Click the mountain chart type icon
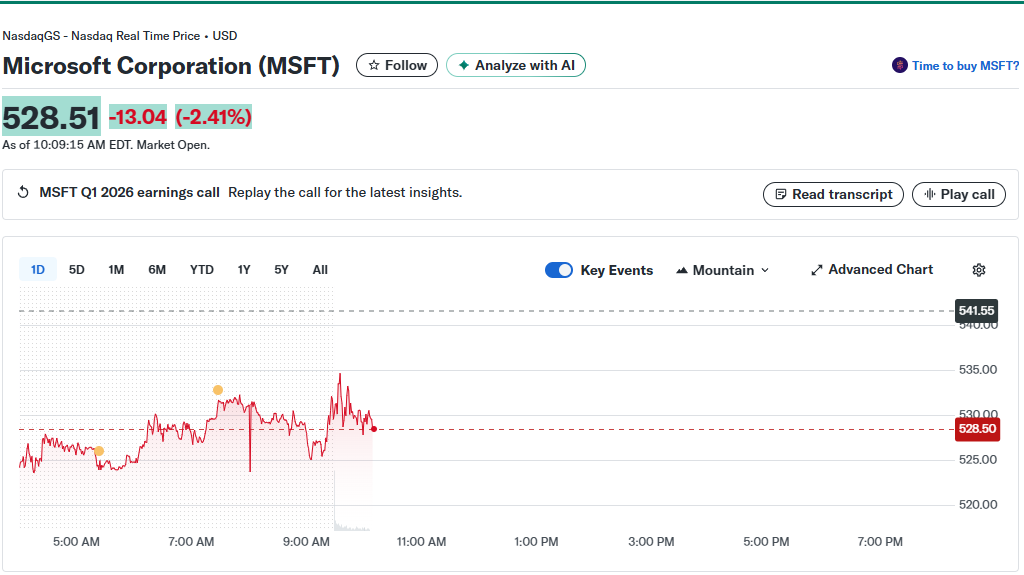Viewport: 1024px width, 575px height. (x=682, y=270)
